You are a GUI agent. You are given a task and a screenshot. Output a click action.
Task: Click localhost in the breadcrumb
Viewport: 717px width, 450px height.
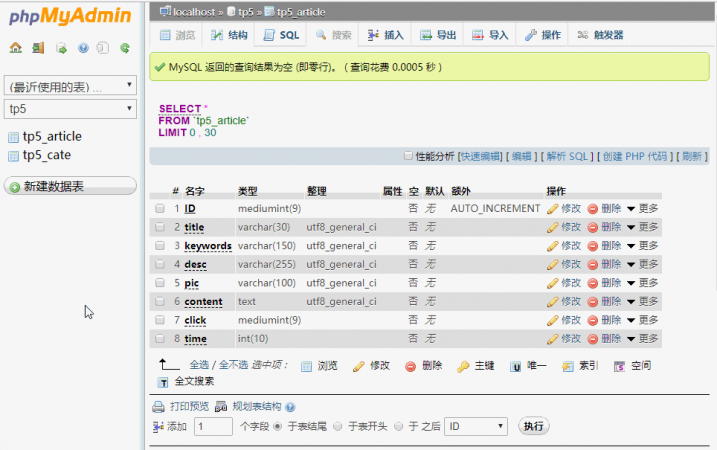click(x=194, y=12)
